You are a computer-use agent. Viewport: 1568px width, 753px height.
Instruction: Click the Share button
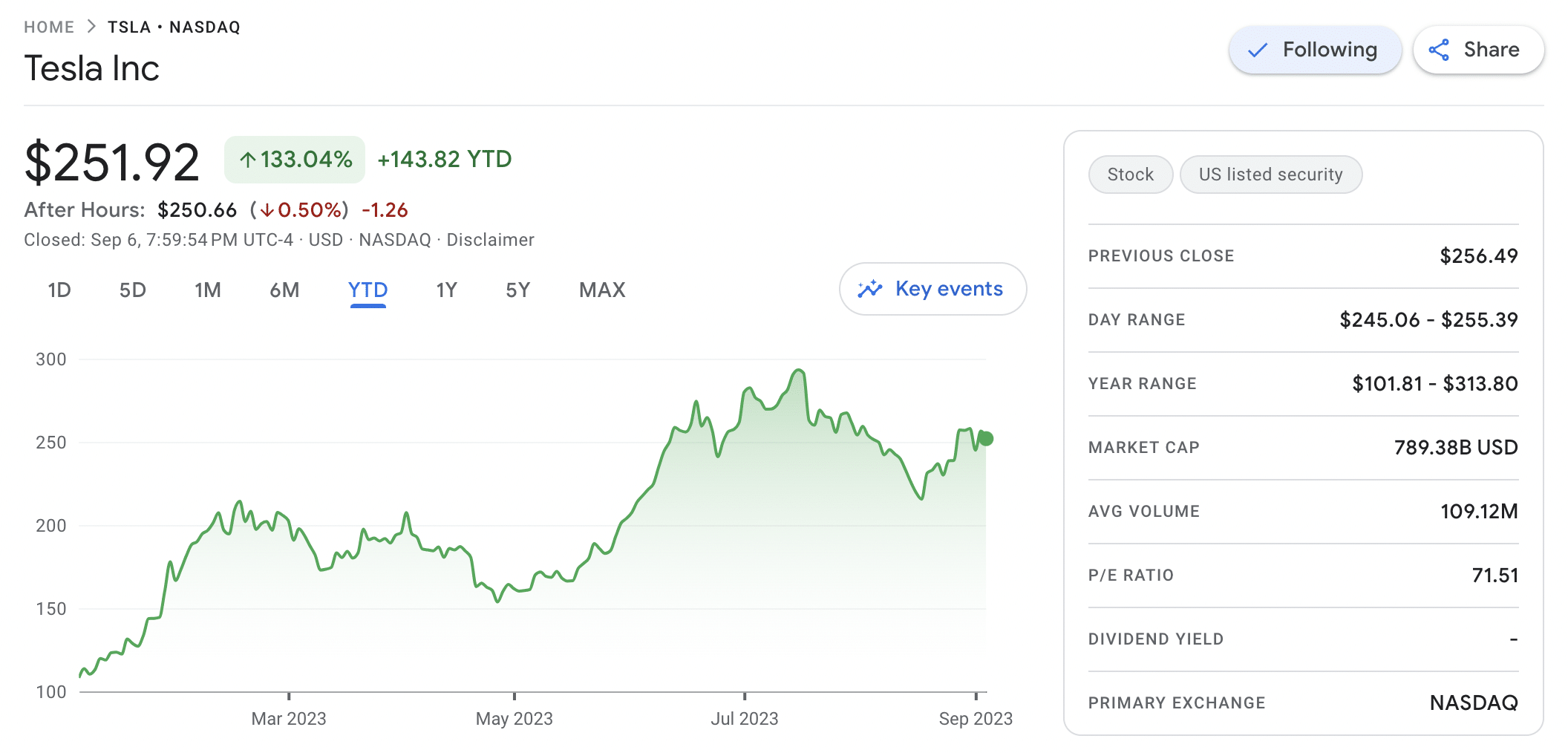(x=1478, y=50)
